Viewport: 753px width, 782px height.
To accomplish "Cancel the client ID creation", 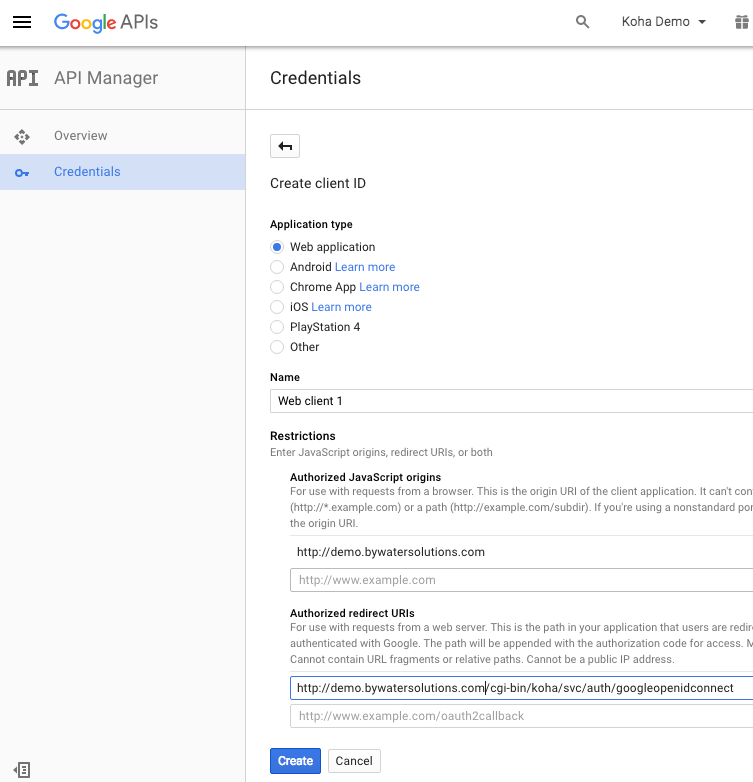I will click(354, 761).
